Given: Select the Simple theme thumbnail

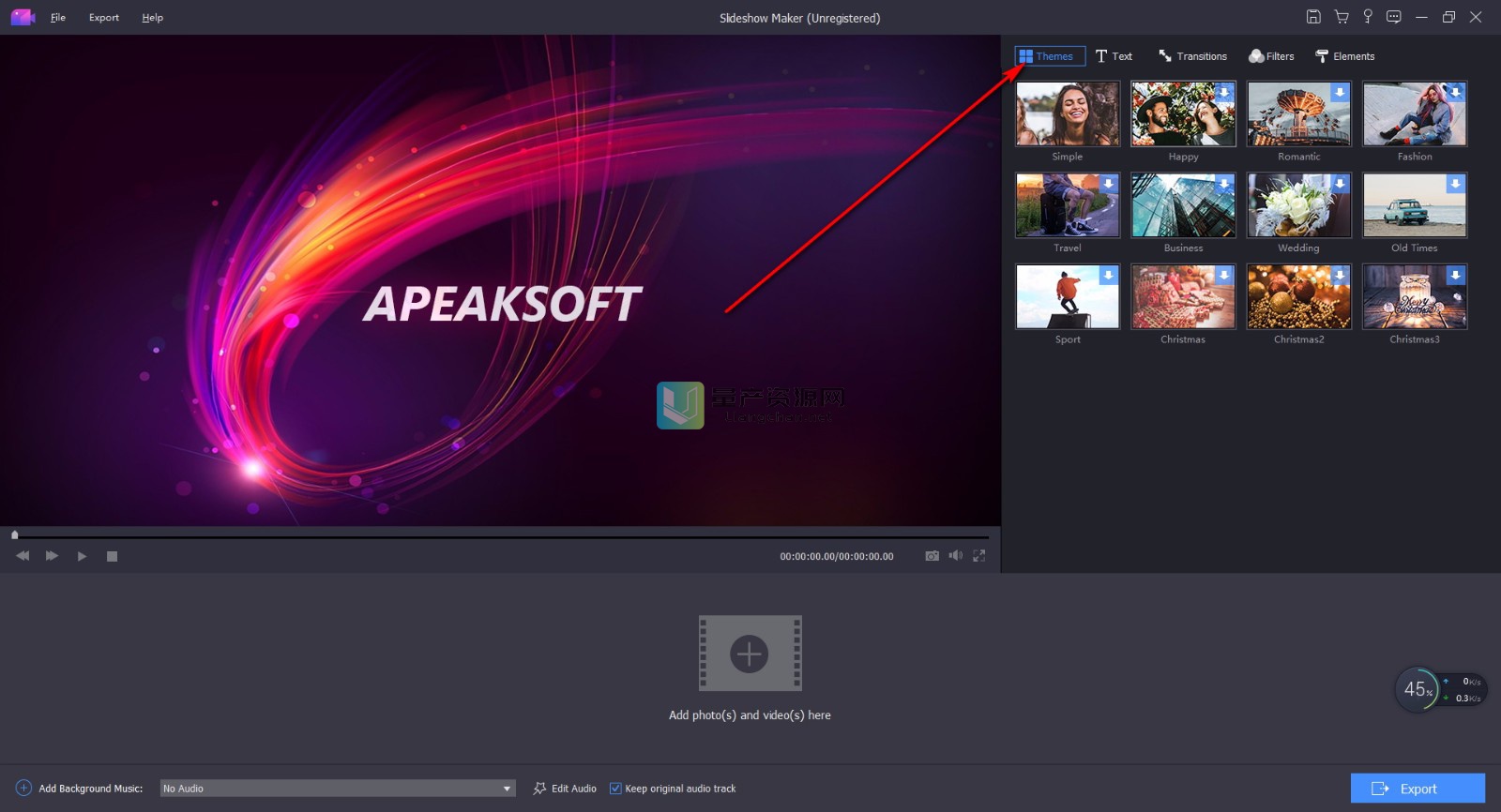Looking at the screenshot, I should (x=1068, y=113).
